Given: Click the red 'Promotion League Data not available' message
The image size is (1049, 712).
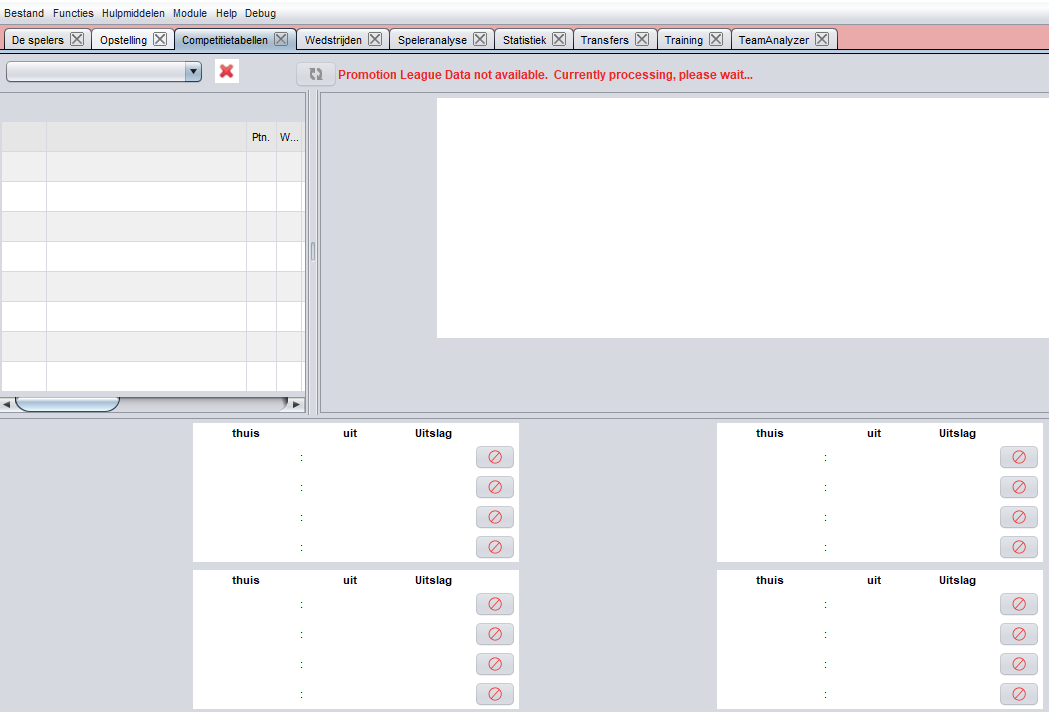Looking at the screenshot, I should (x=545, y=75).
